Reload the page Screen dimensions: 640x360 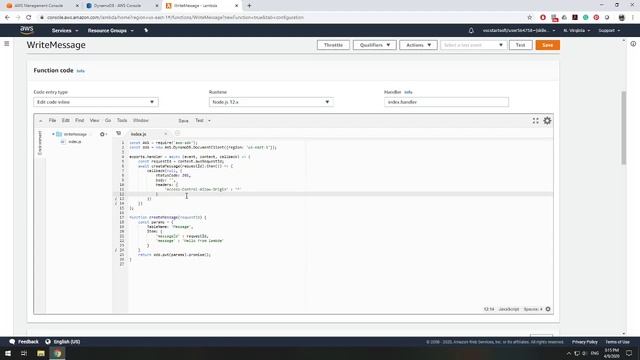(x=29, y=18)
